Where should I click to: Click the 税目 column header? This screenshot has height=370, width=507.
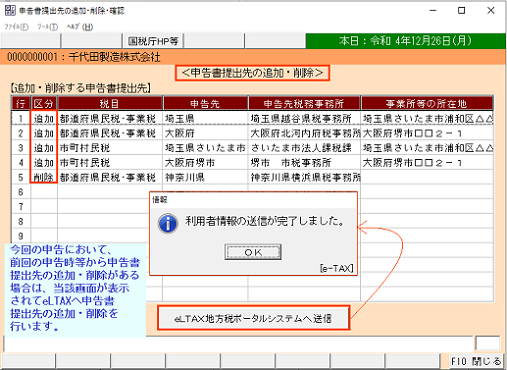[110, 104]
